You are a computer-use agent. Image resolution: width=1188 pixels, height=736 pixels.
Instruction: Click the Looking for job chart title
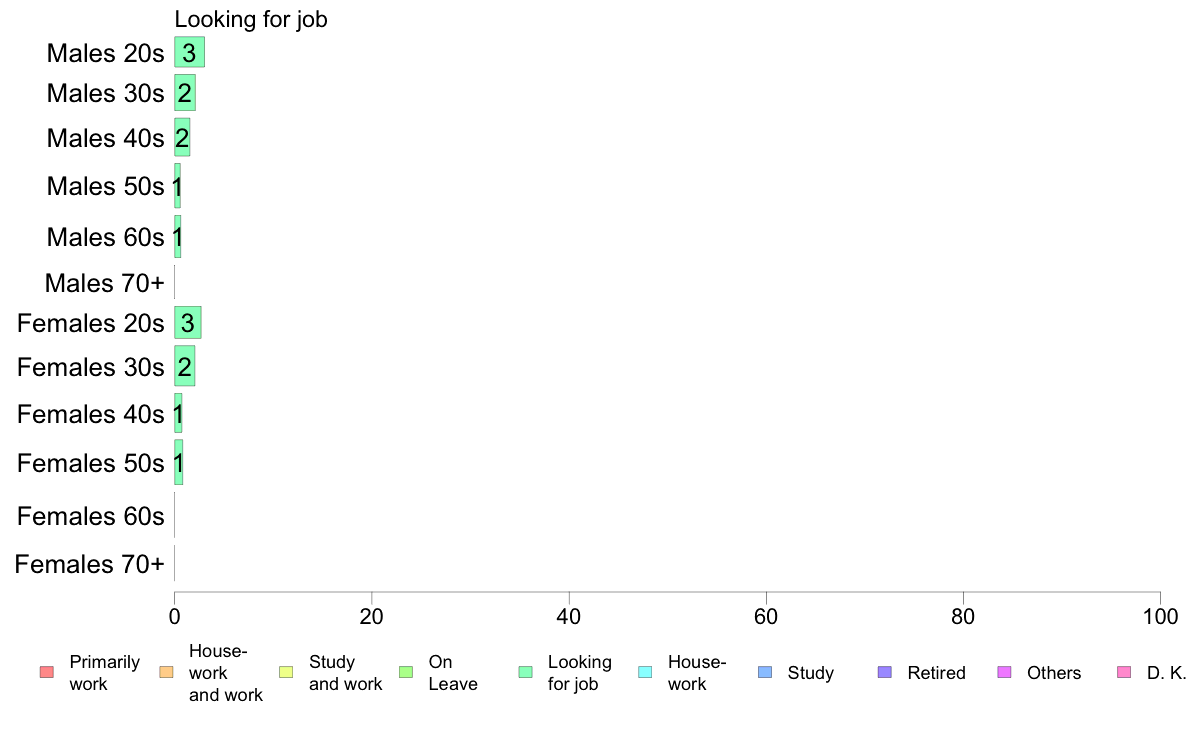tap(251, 19)
